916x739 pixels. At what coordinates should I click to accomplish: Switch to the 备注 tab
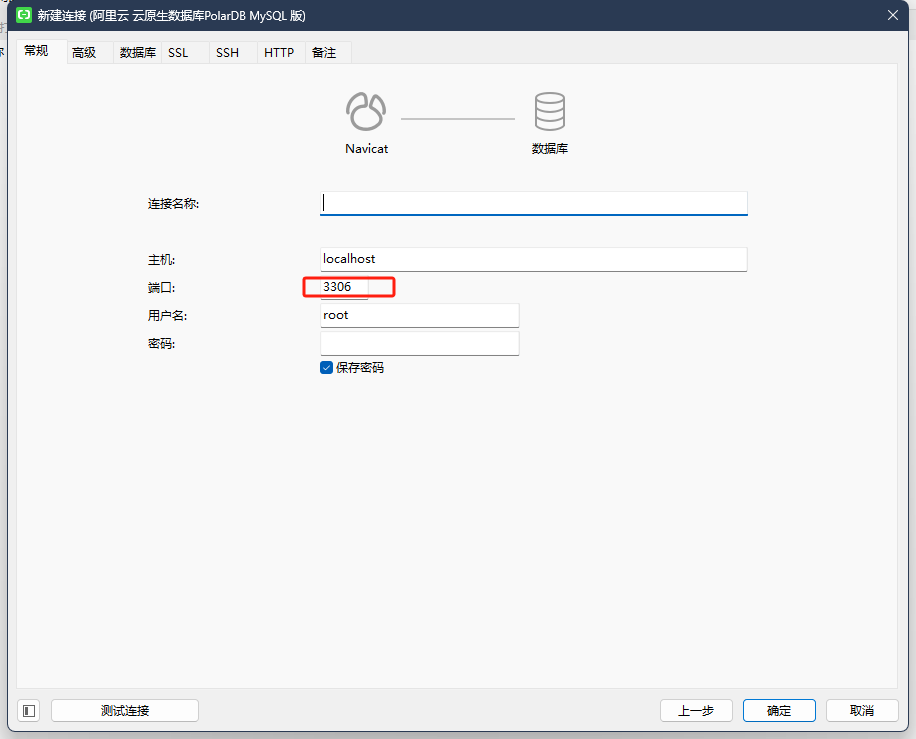324,52
